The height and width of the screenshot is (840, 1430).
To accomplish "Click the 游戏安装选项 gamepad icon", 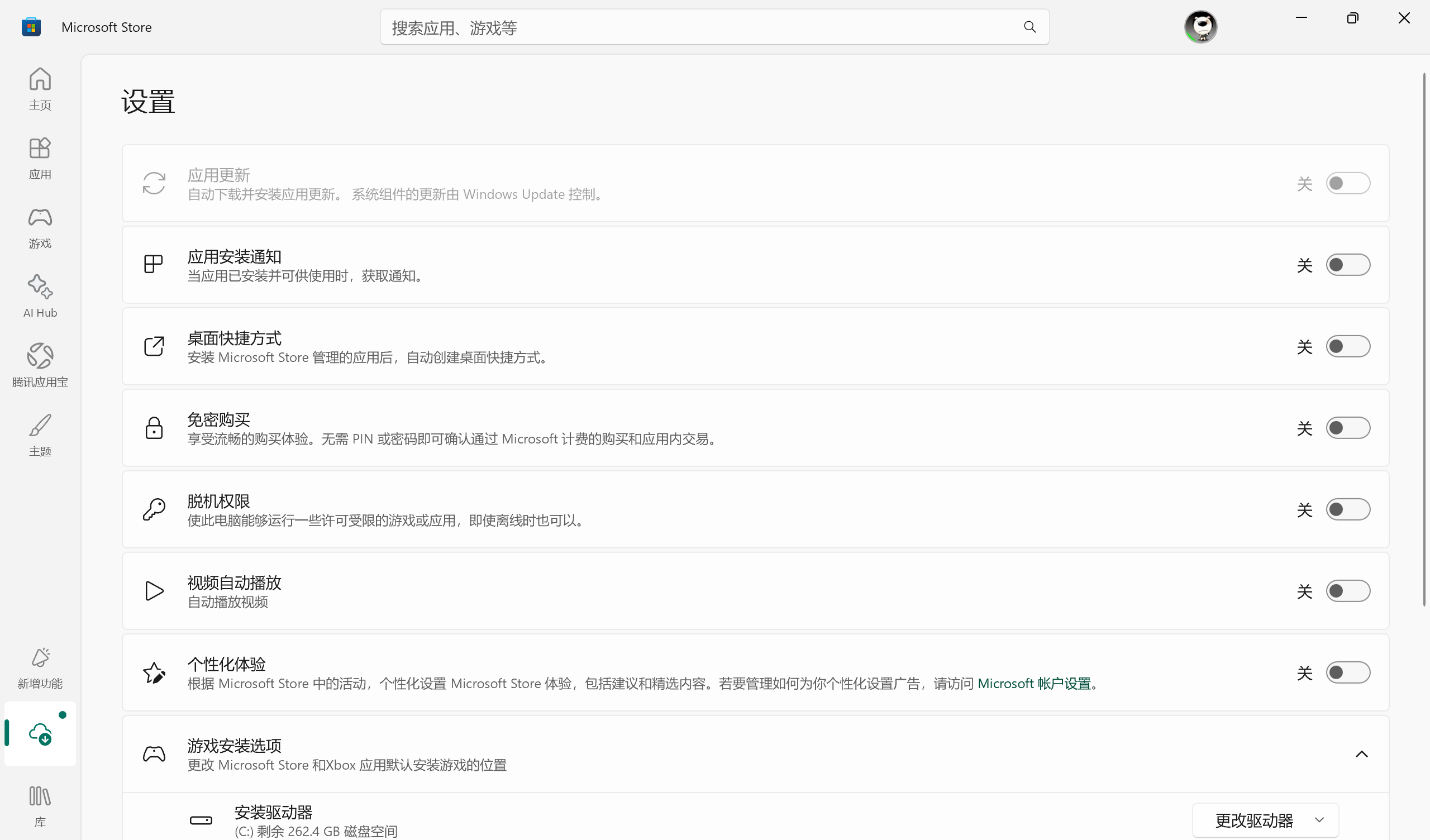I will (154, 755).
